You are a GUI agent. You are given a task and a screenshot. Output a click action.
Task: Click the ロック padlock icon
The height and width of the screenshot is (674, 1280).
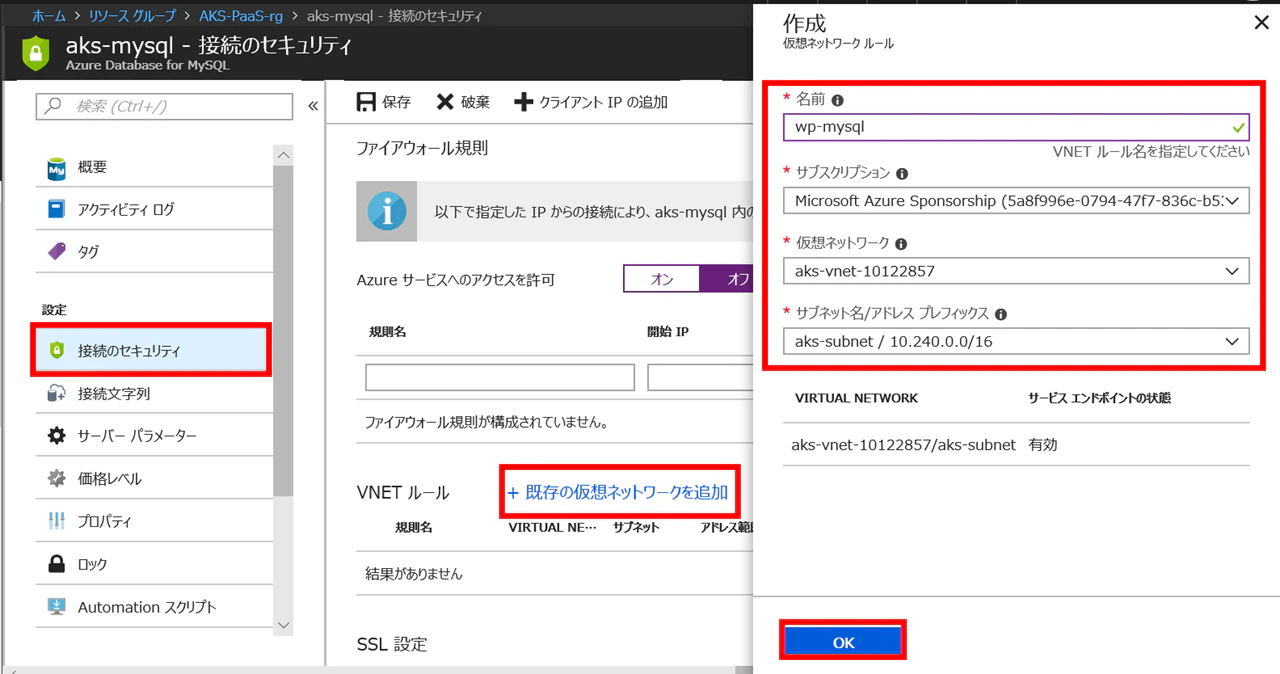[57, 564]
